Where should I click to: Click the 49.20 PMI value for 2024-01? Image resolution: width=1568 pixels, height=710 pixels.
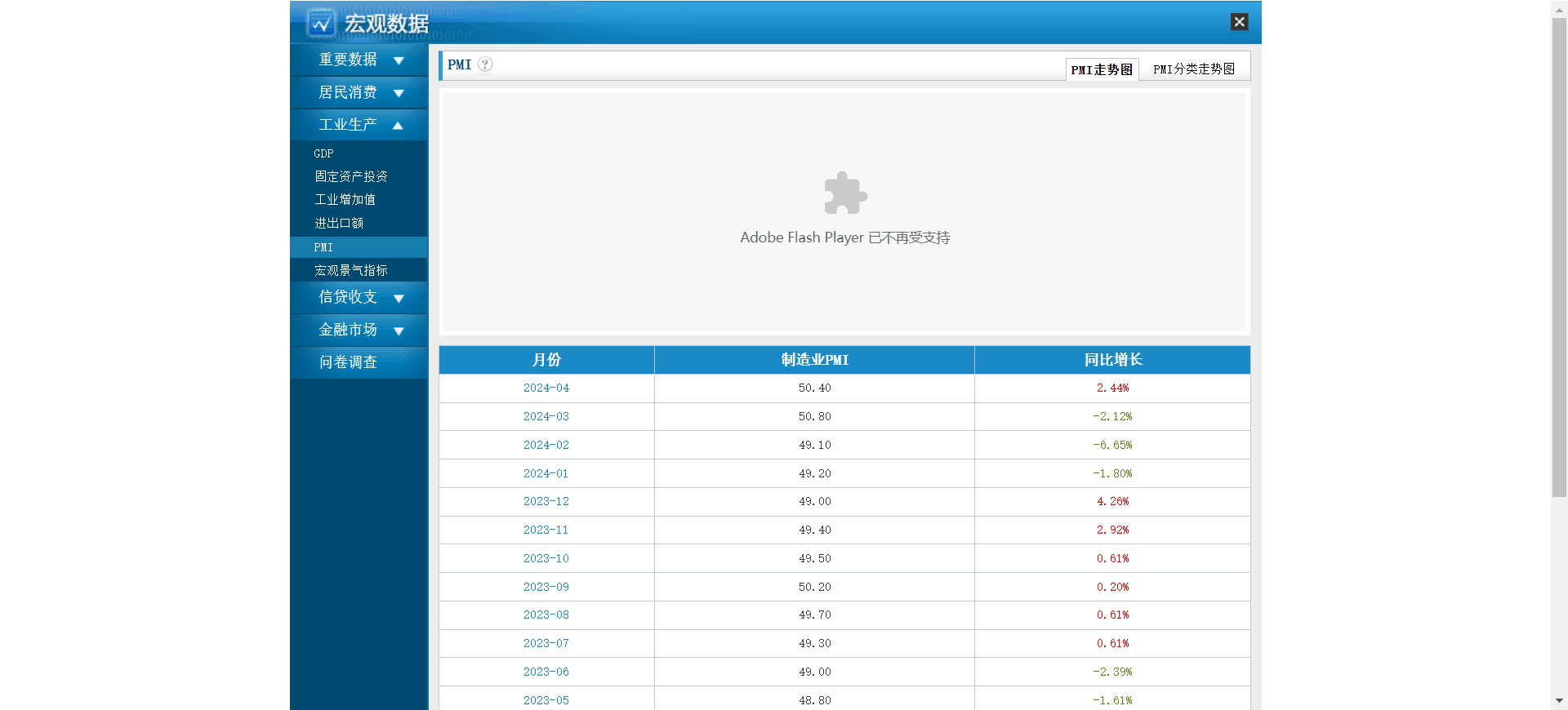pyautogui.click(x=815, y=474)
